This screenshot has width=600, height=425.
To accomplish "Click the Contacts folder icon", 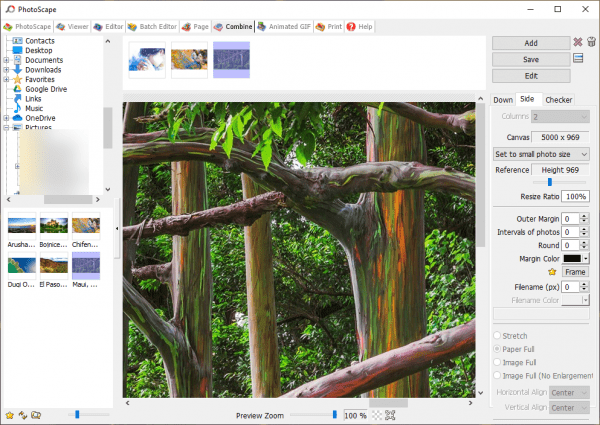I will (x=17, y=41).
